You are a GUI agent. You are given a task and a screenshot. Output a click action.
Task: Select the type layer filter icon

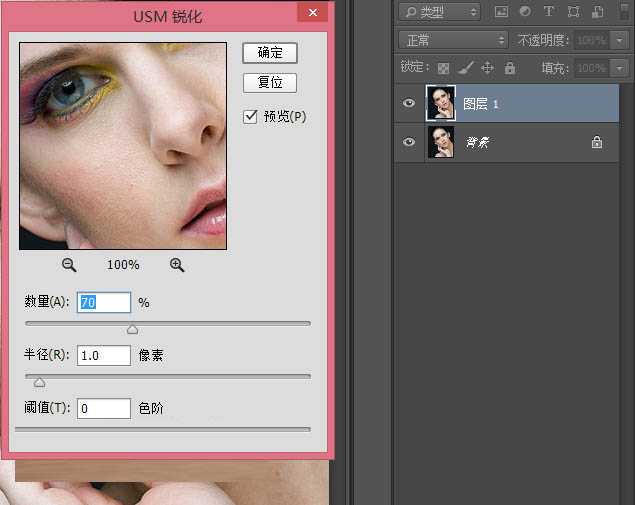pyautogui.click(x=548, y=12)
